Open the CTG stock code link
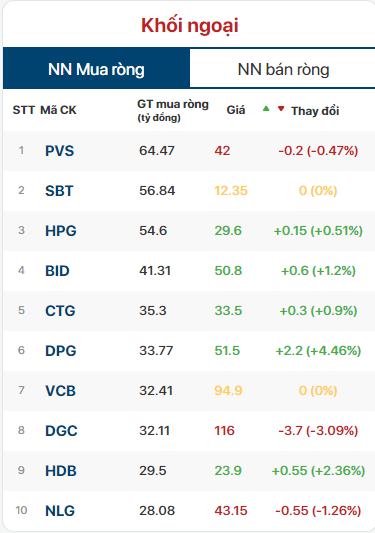 pyautogui.click(x=60, y=311)
